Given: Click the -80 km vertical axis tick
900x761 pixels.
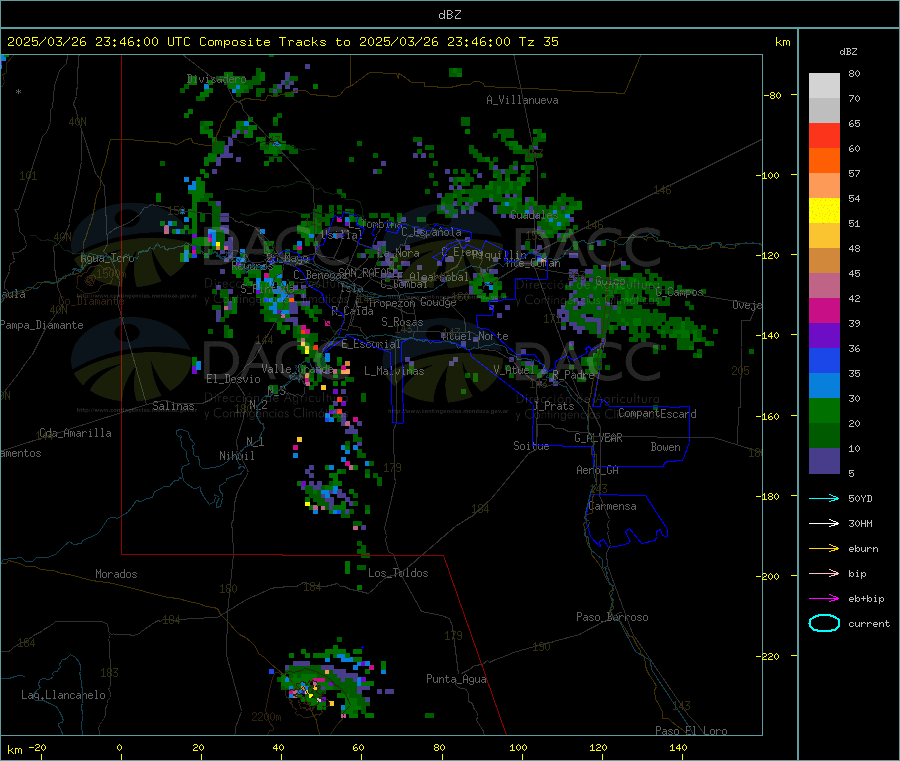Looking at the screenshot, I should point(772,95).
